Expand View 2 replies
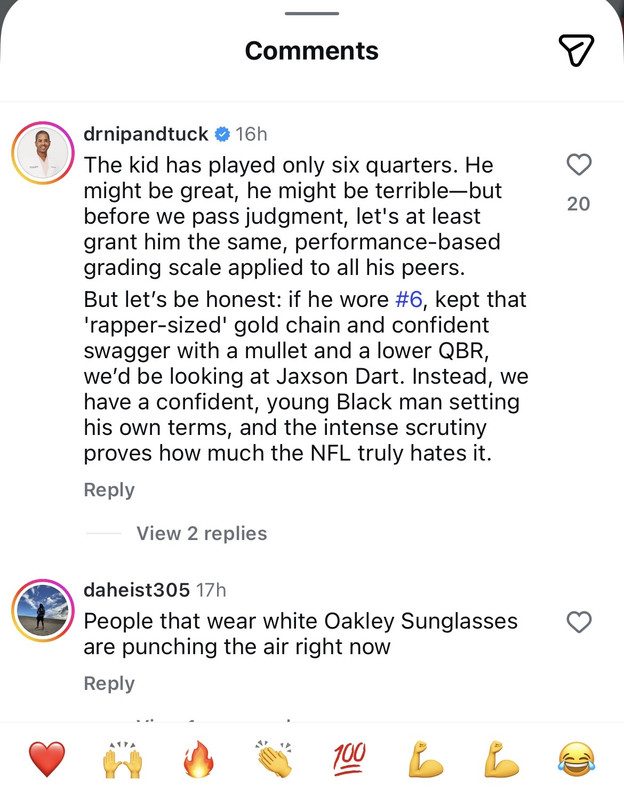The height and width of the screenshot is (799, 624). coord(201,533)
